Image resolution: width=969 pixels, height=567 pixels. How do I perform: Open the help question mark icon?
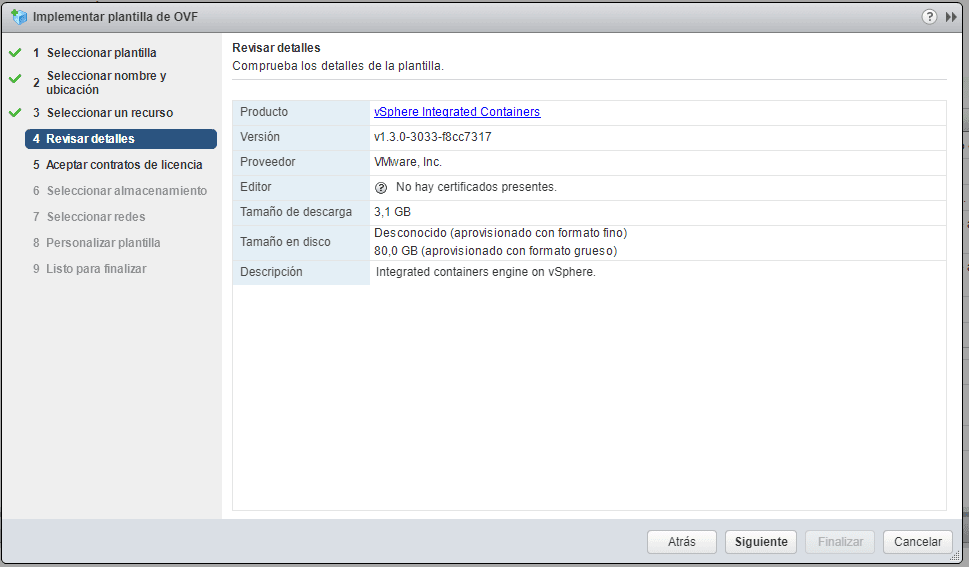point(929,17)
